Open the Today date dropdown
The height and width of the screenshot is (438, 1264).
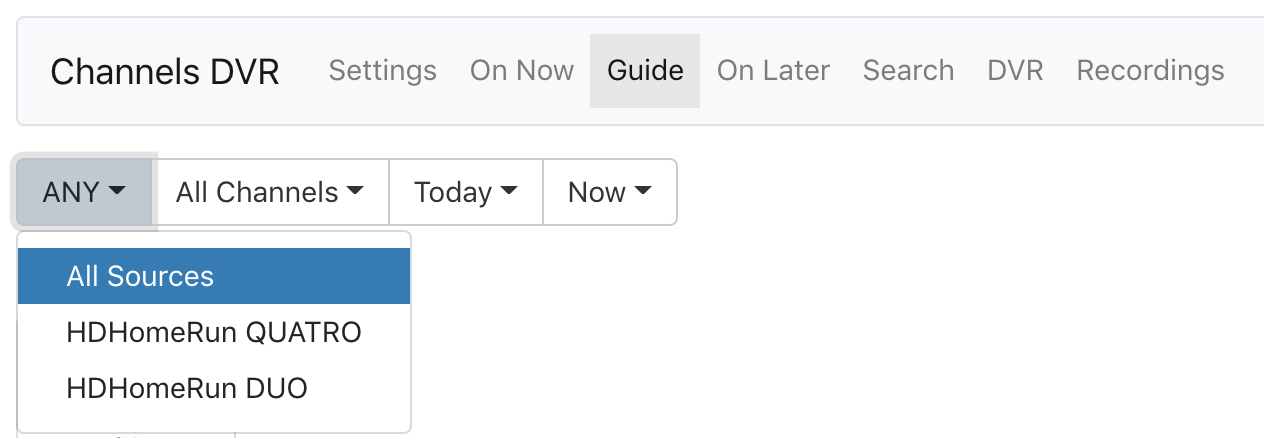pos(465,192)
